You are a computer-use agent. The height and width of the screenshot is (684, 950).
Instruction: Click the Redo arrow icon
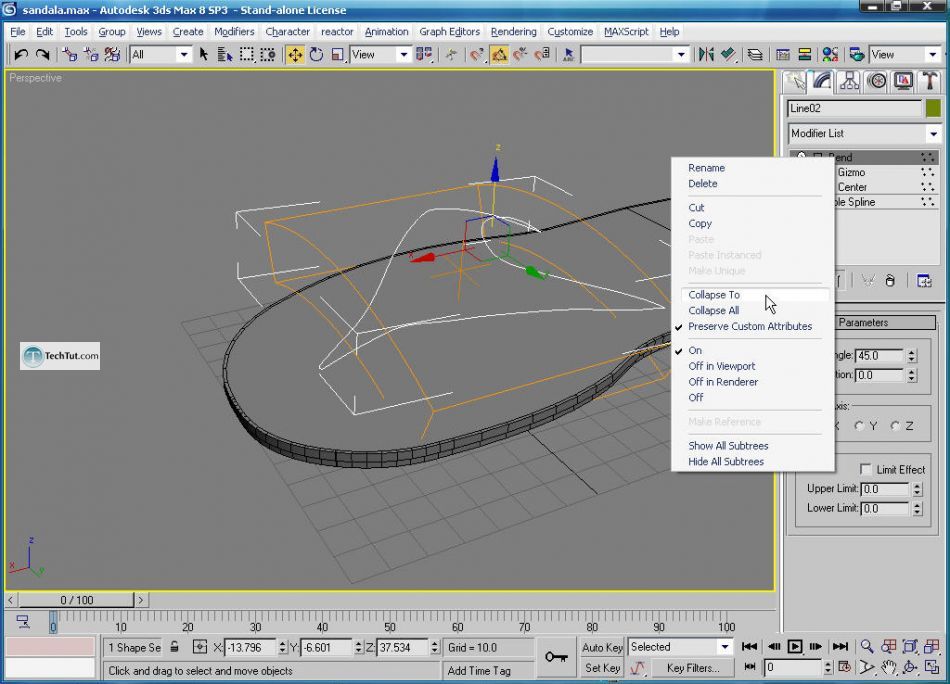(42, 55)
